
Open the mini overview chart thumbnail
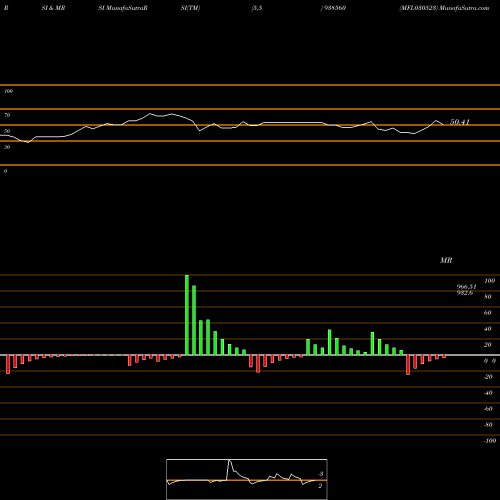tap(247, 479)
